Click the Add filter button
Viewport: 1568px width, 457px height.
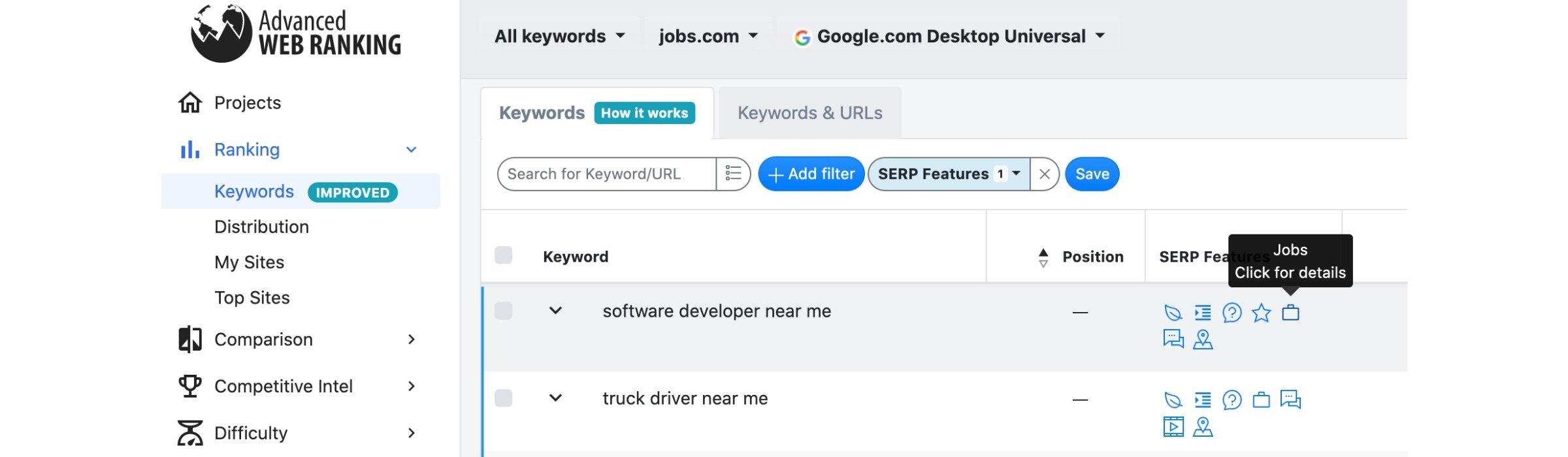(811, 174)
